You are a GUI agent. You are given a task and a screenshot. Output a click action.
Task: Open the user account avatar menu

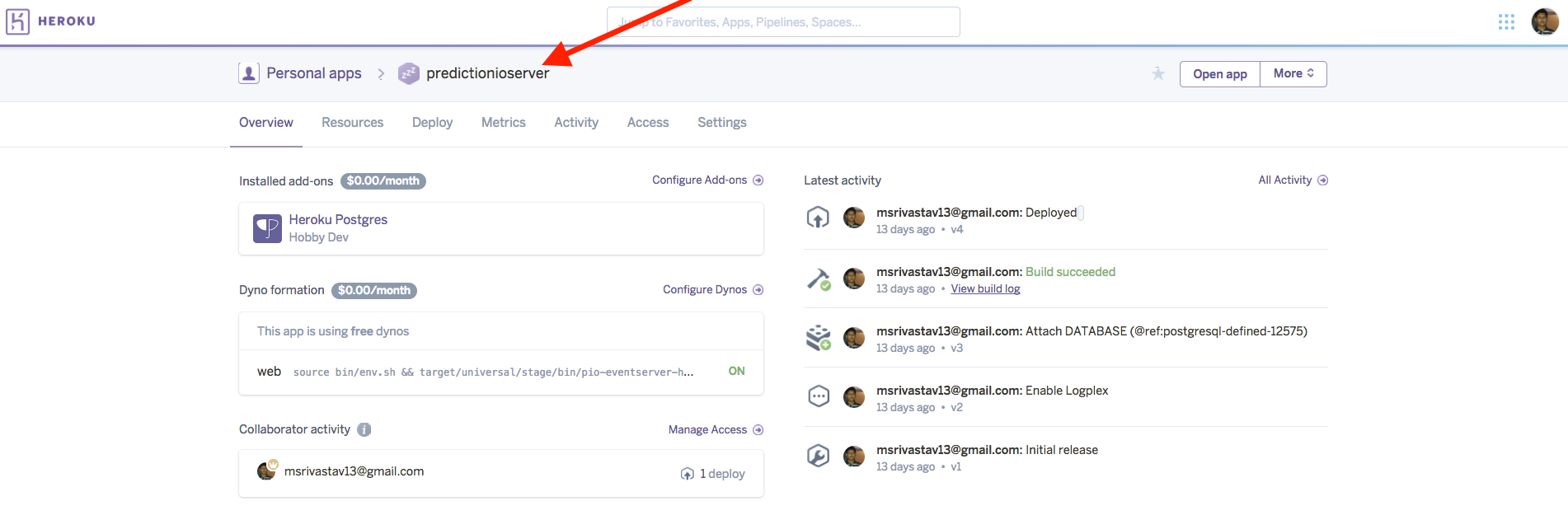click(1545, 21)
